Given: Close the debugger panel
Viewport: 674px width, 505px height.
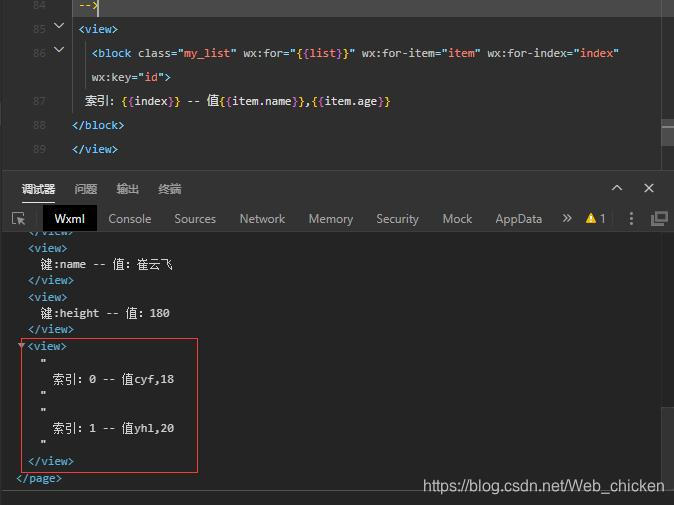Looking at the screenshot, I should pos(649,188).
